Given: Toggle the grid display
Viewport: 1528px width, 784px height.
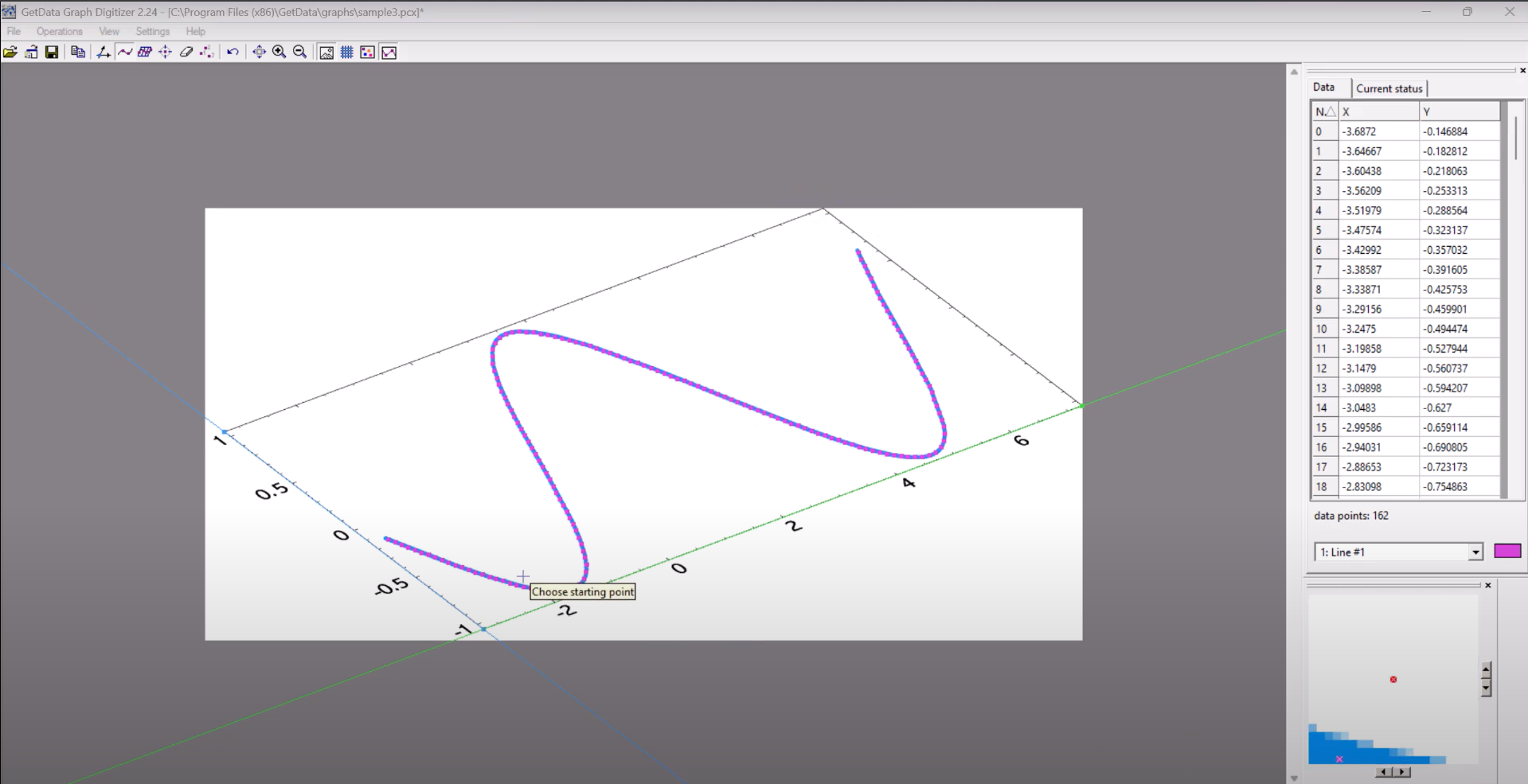Looking at the screenshot, I should 346,52.
